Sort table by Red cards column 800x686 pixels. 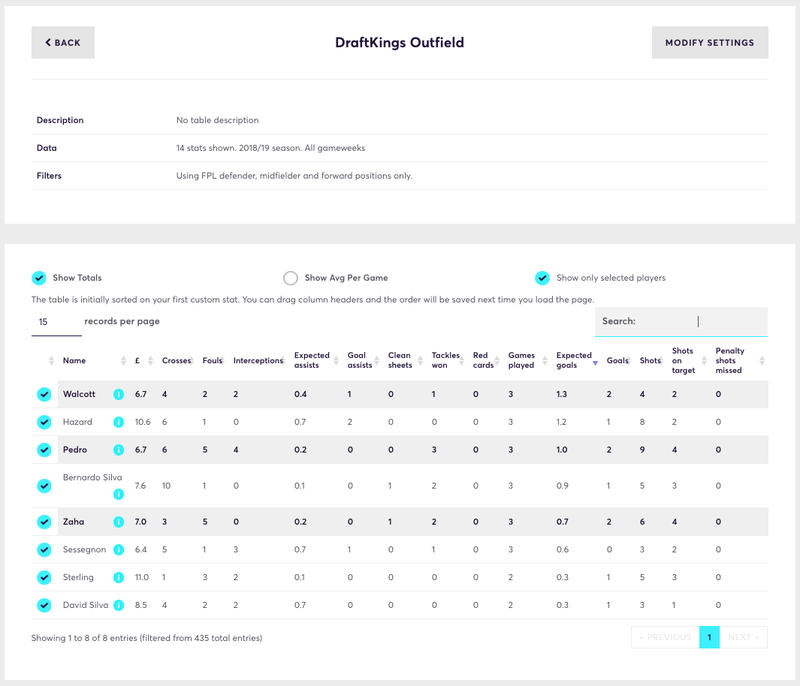point(486,361)
